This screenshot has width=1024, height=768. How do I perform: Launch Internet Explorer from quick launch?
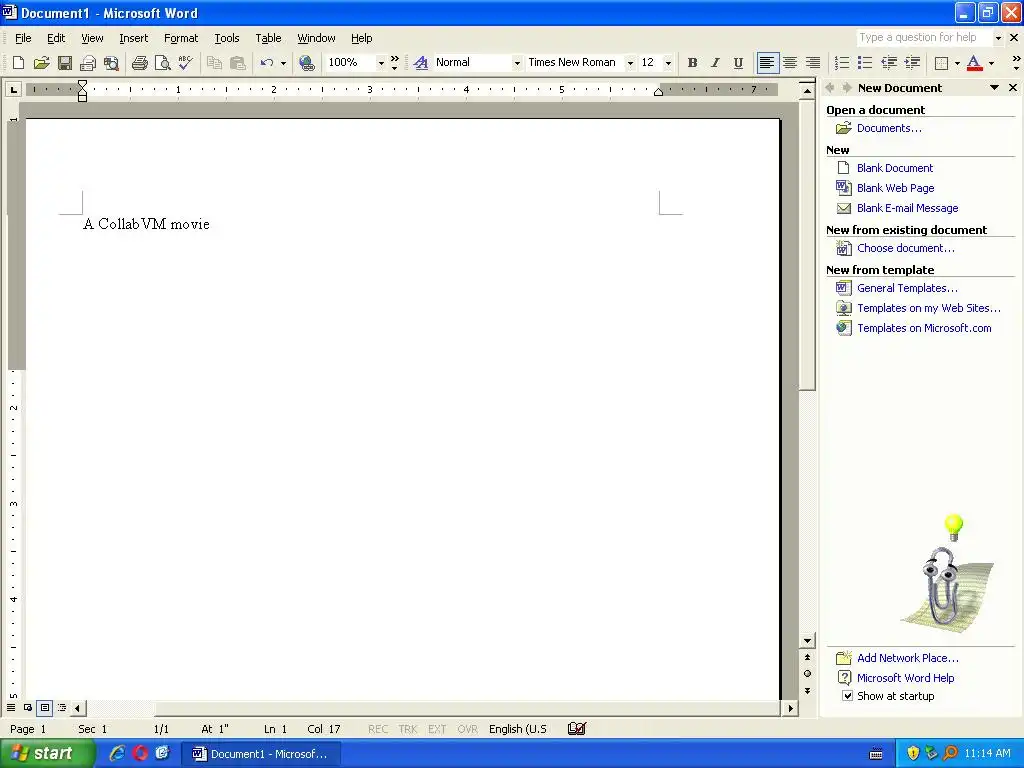[117, 754]
